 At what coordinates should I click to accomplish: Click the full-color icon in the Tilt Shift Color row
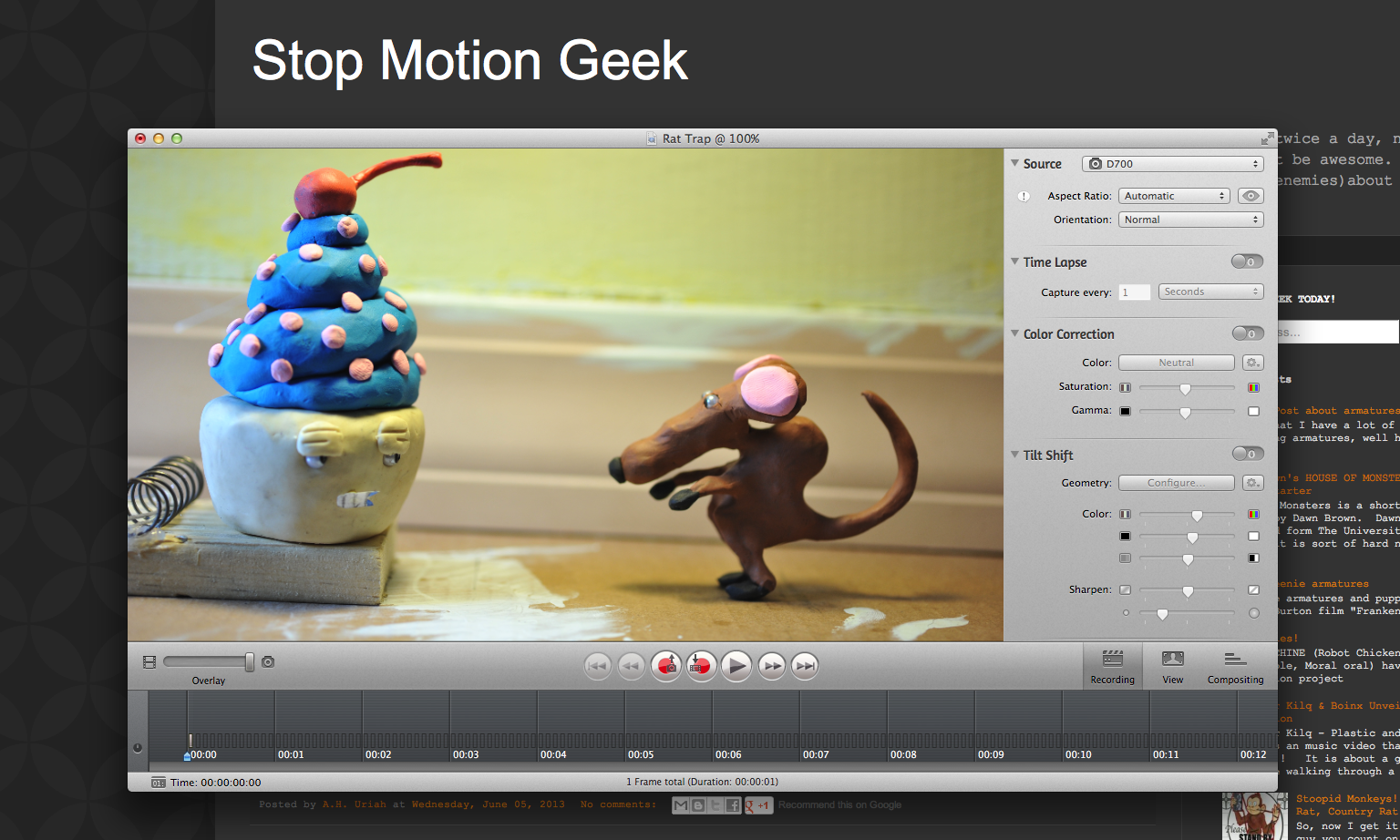click(1253, 514)
